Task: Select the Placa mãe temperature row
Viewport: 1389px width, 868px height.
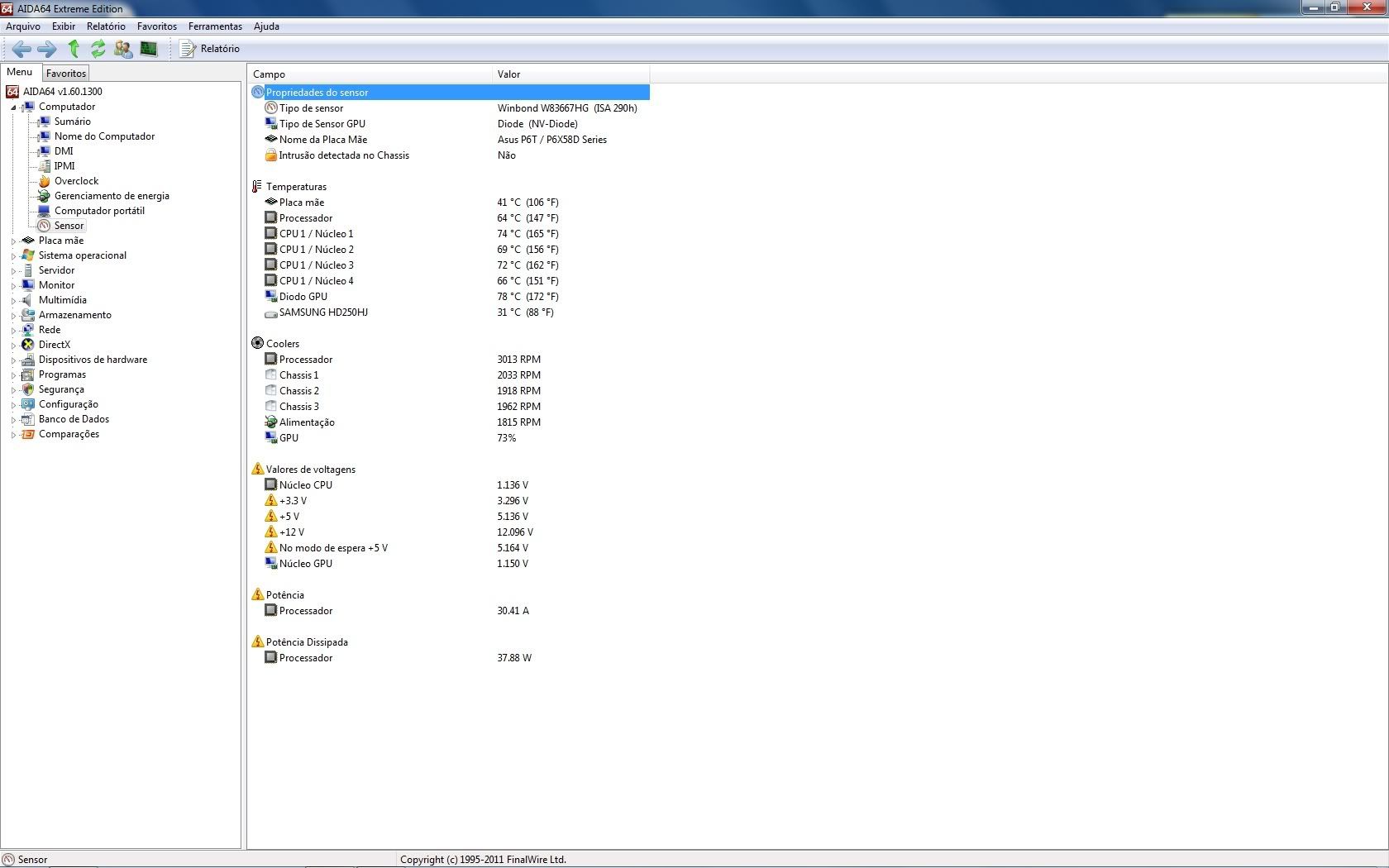Action: (450, 203)
